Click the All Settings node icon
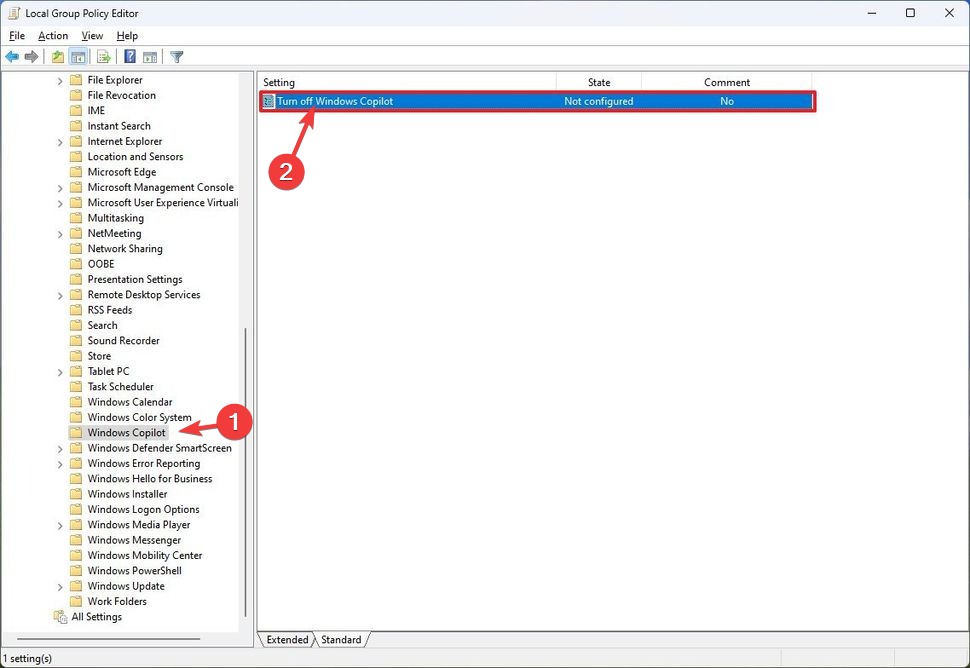 (60, 617)
